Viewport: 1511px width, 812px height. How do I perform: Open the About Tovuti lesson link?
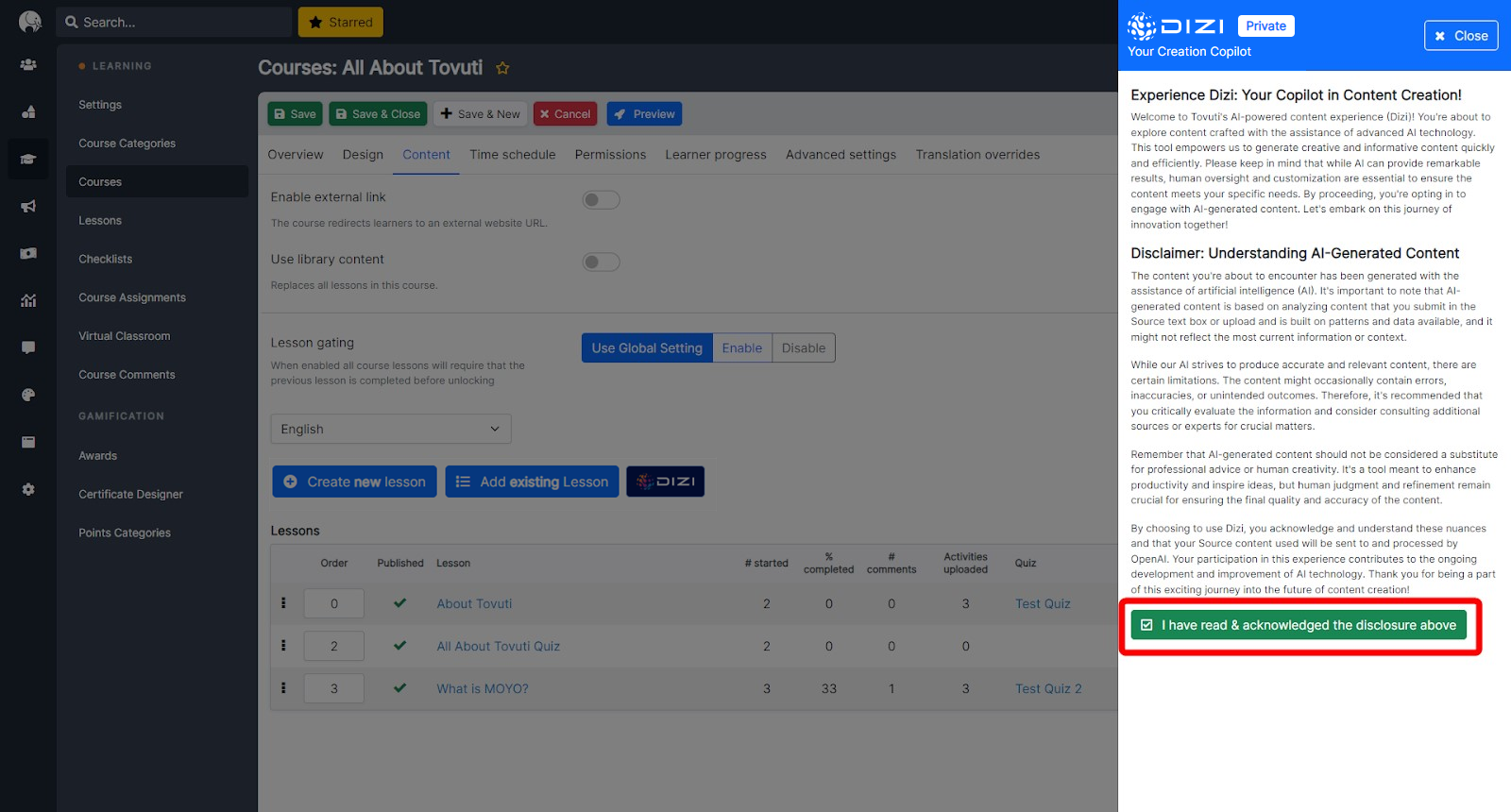coord(474,603)
